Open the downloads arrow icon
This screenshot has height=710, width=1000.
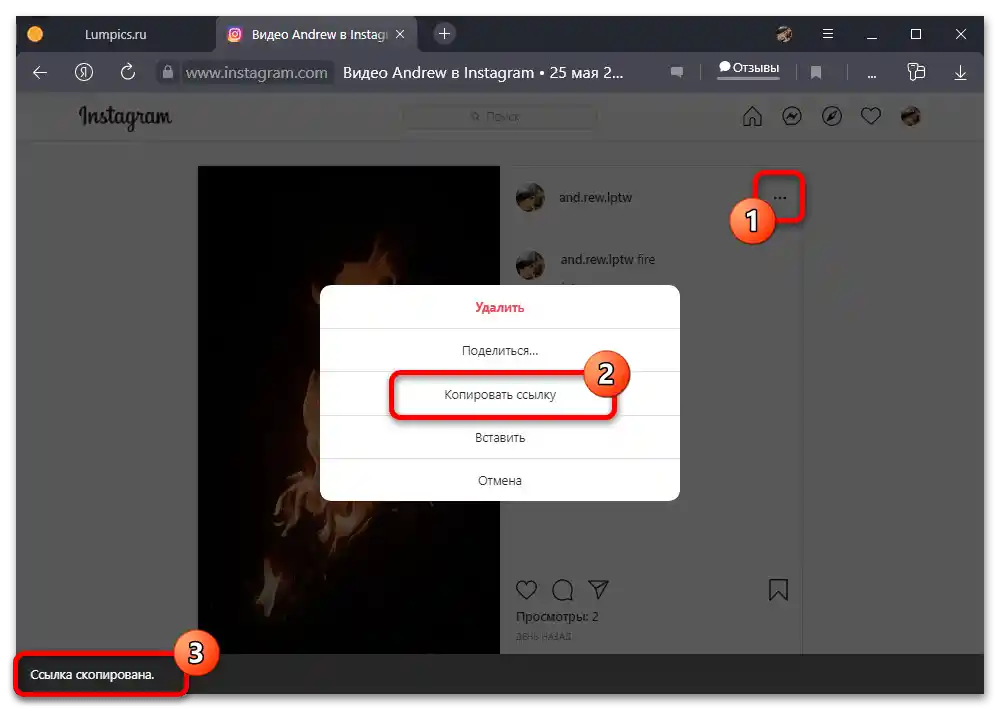tap(960, 73)
